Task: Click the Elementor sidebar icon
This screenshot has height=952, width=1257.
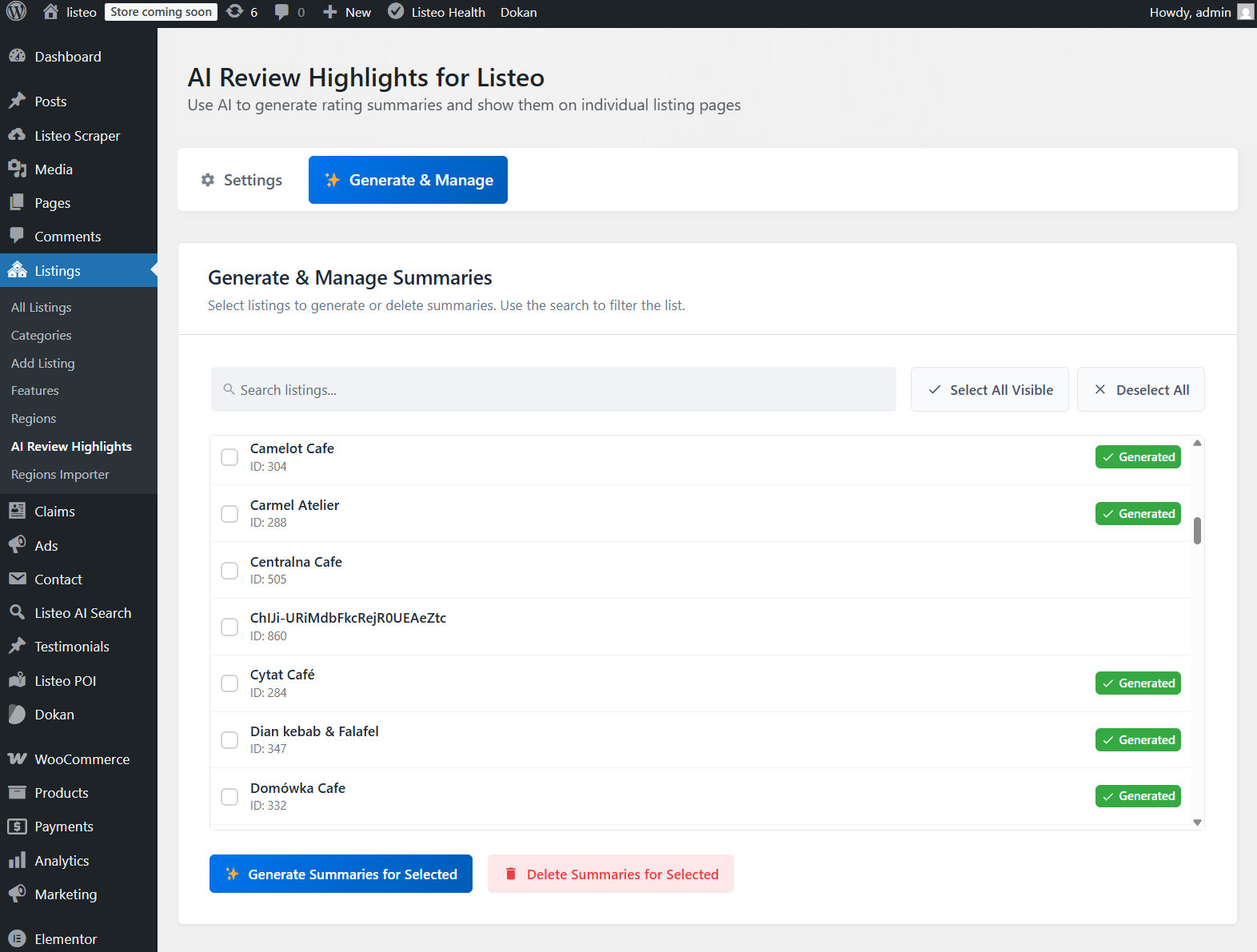Action: click(18, 939)
